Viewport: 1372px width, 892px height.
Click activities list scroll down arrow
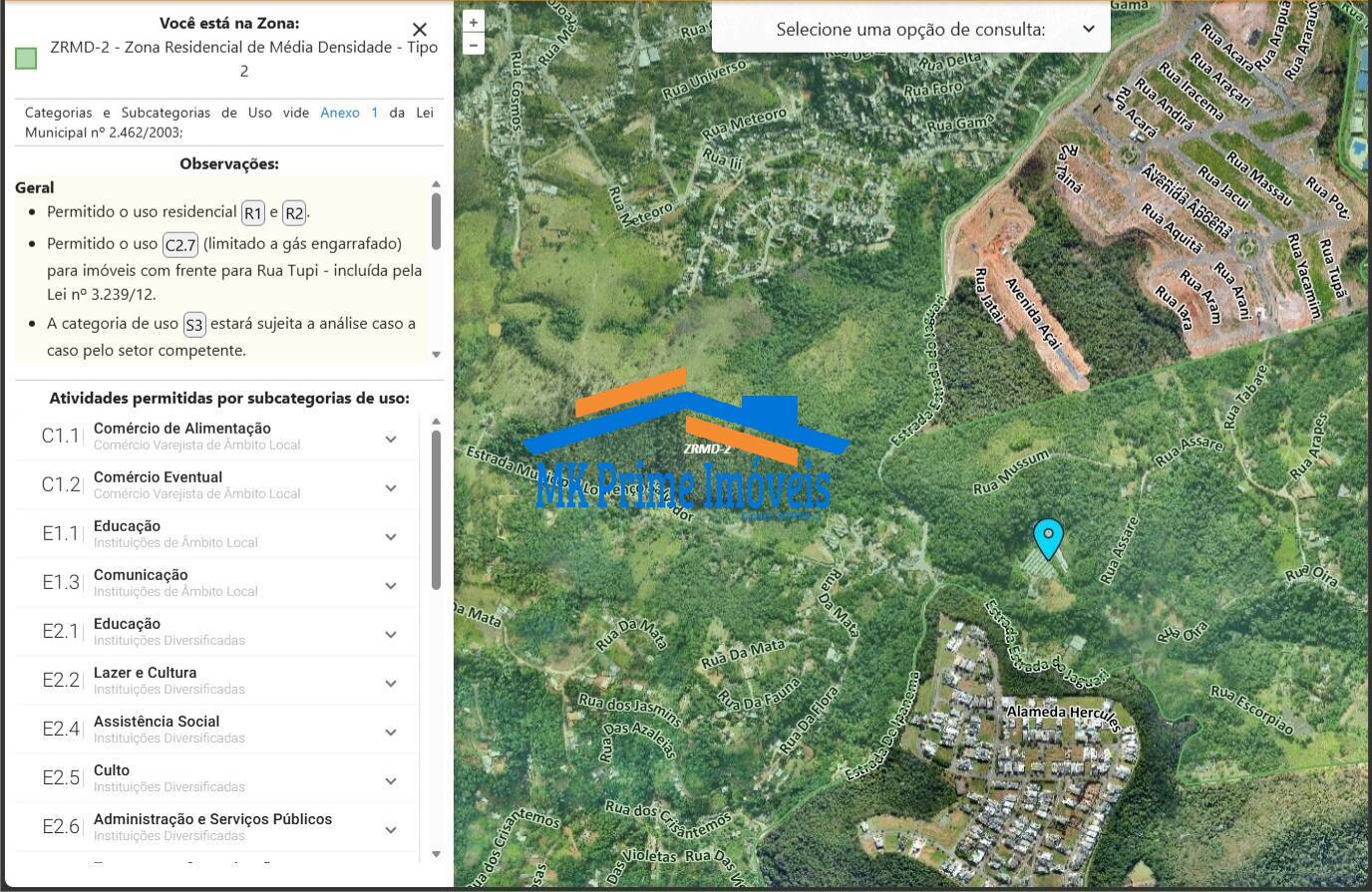click(436, 854)
